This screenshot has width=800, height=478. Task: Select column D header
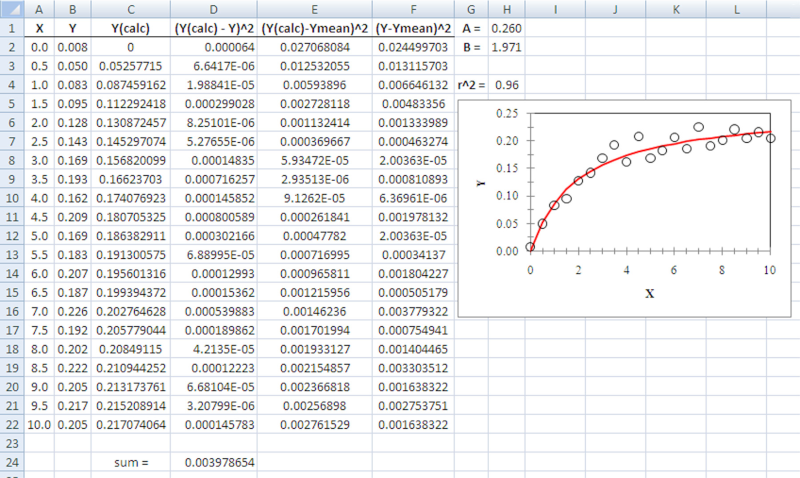coord(214,9)
